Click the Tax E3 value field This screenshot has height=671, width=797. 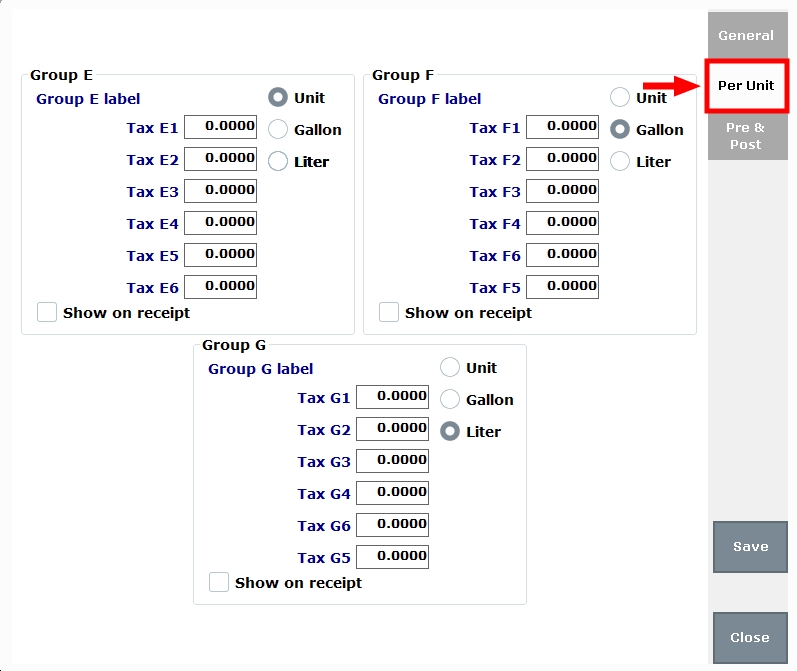[x=221, y=191]
